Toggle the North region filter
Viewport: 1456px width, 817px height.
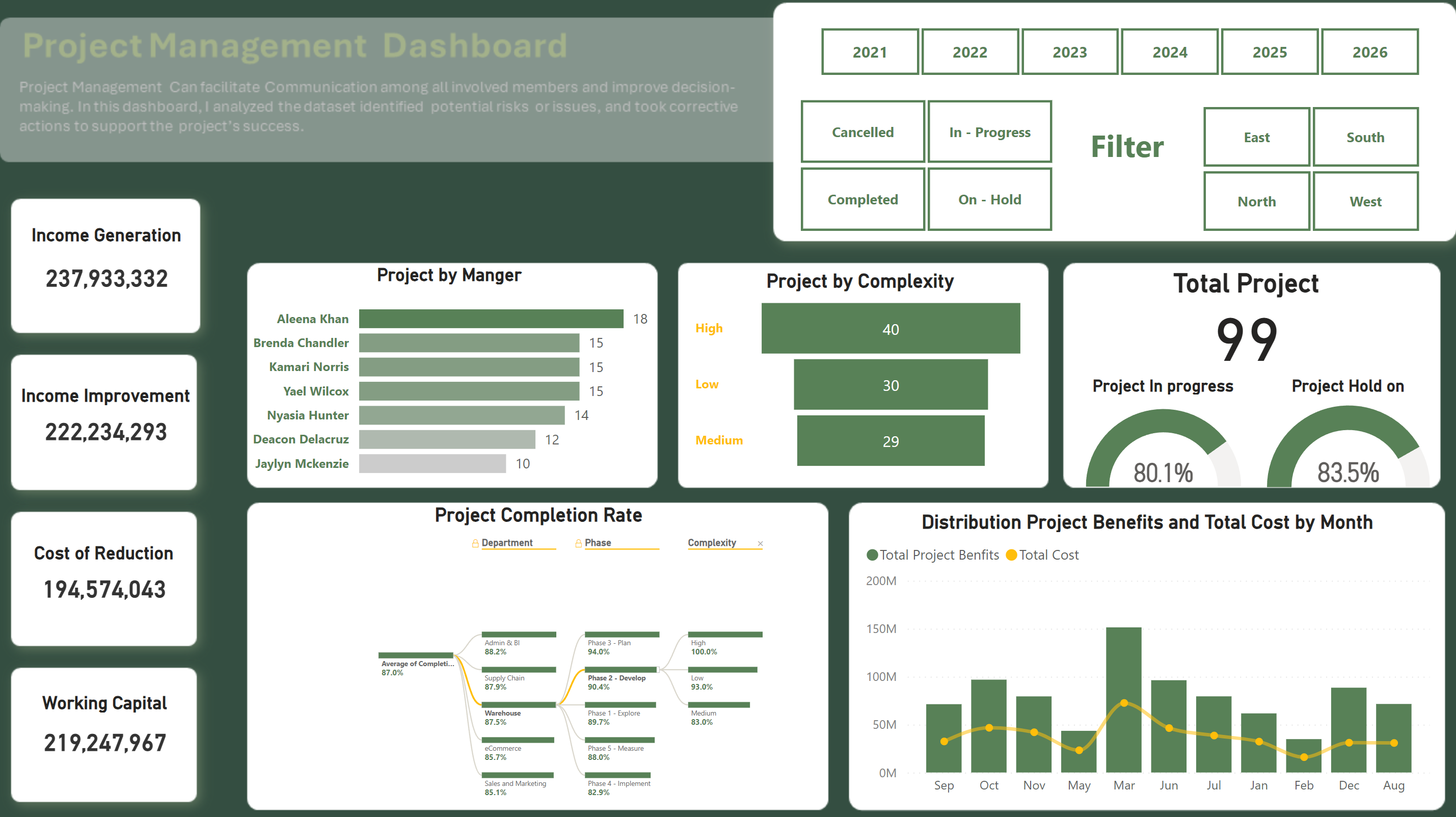coord(1256,201)
